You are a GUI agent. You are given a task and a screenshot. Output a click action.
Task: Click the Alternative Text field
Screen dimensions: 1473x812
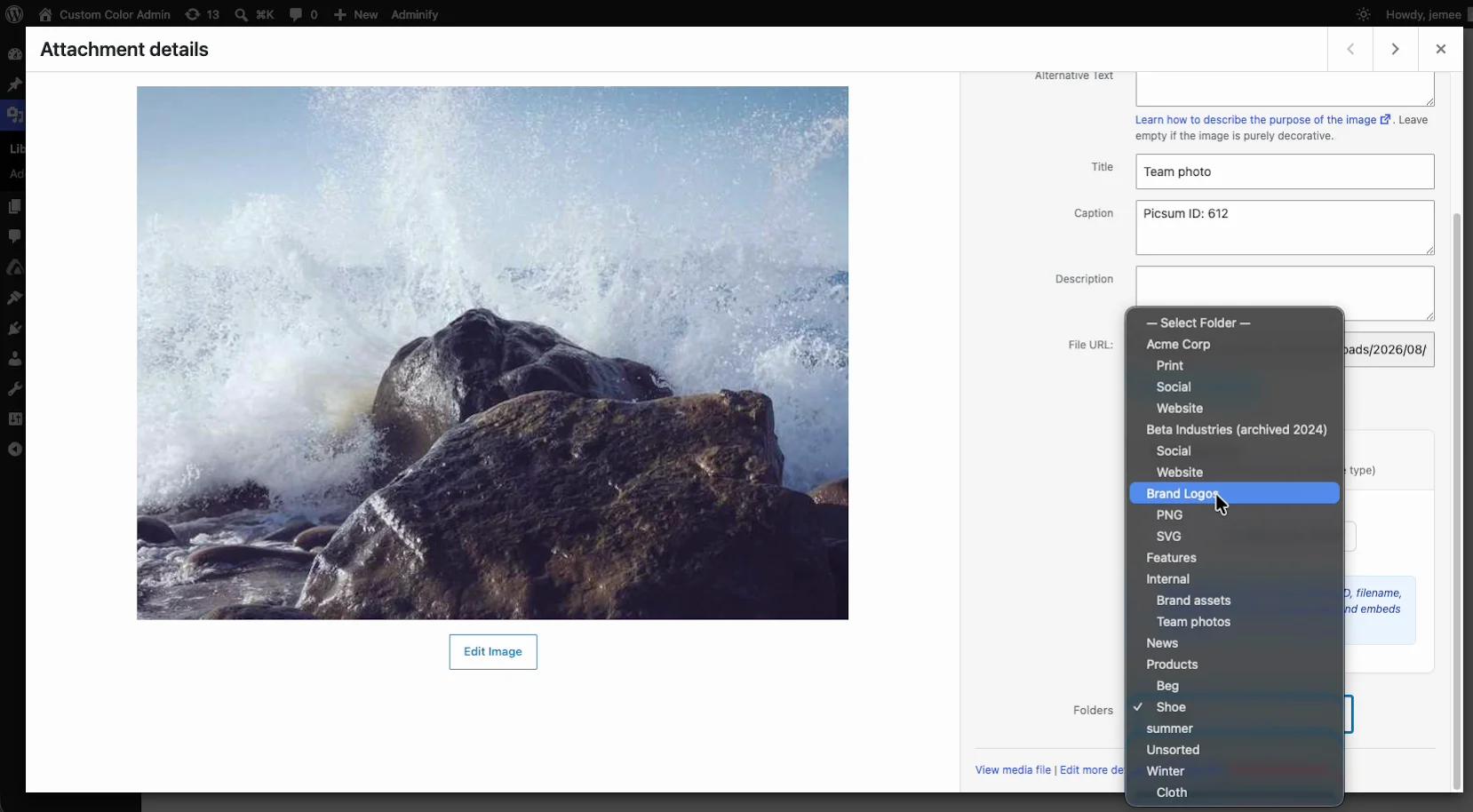click(x=1285, y=89)
